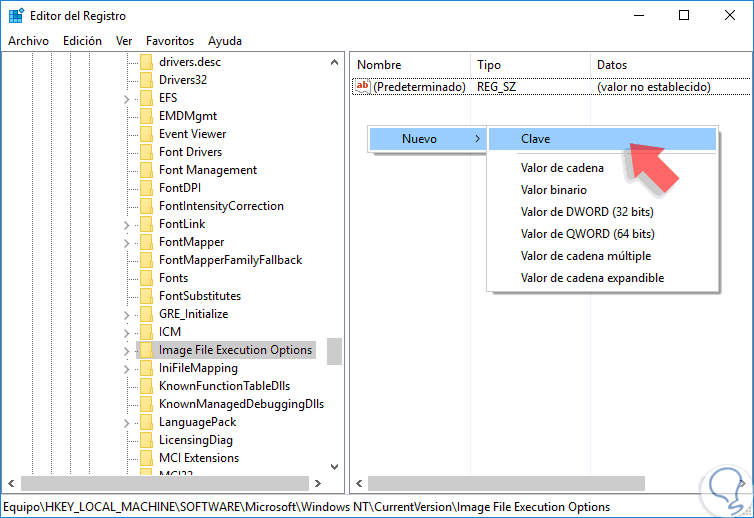Open the Archivo menu

pos(28,41)
